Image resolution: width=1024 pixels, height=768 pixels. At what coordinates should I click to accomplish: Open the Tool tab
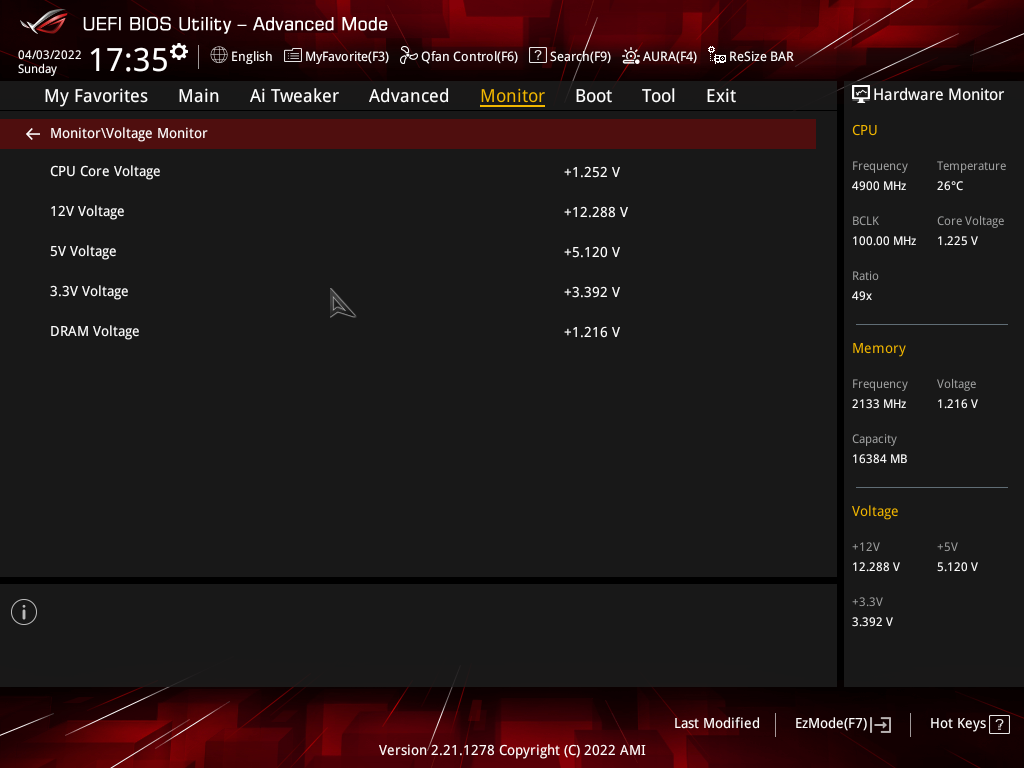[x=658, y=96]
